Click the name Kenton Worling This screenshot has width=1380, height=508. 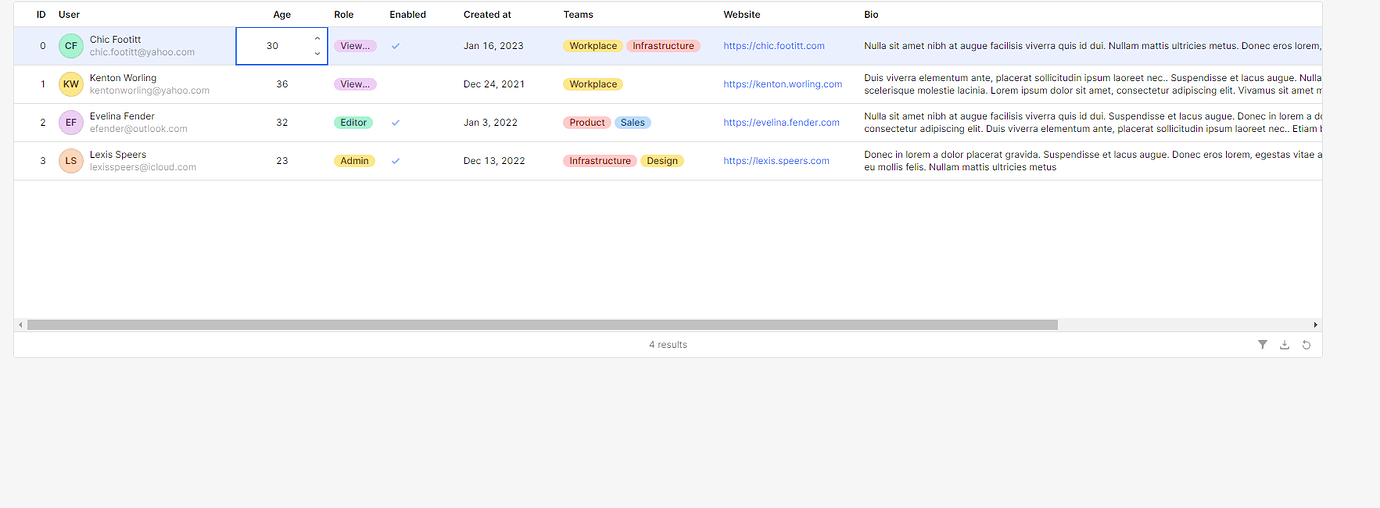tap(123, 78)
